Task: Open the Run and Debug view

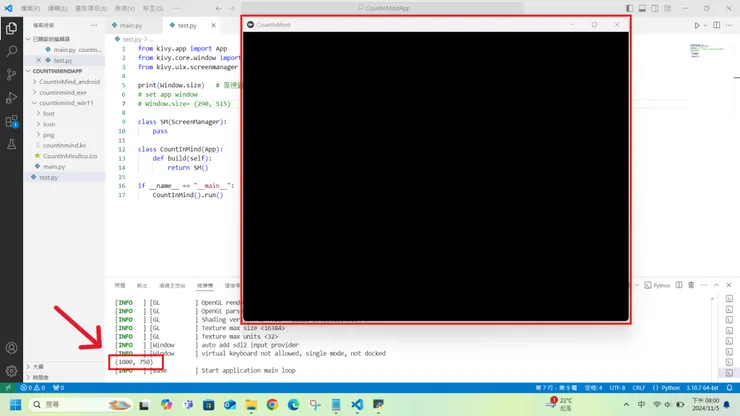Action: pyautogui.click(x=11, y=98)
